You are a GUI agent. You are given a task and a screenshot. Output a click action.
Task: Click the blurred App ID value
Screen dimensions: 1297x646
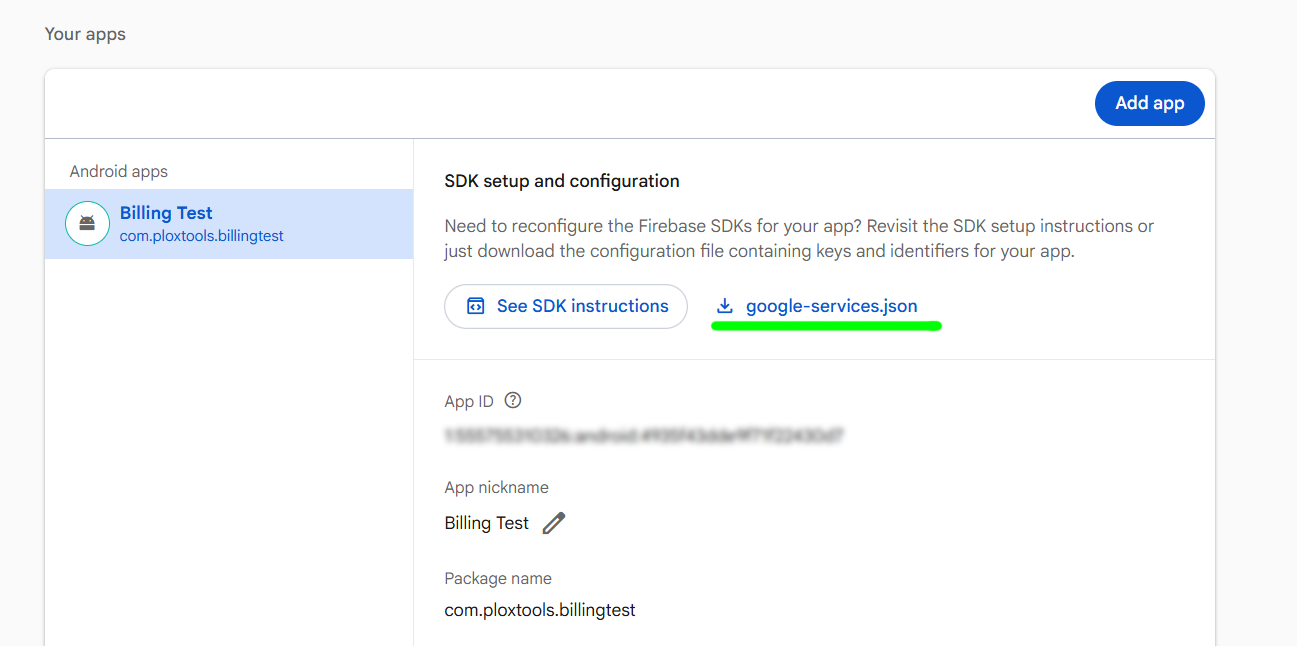point(643,436)
